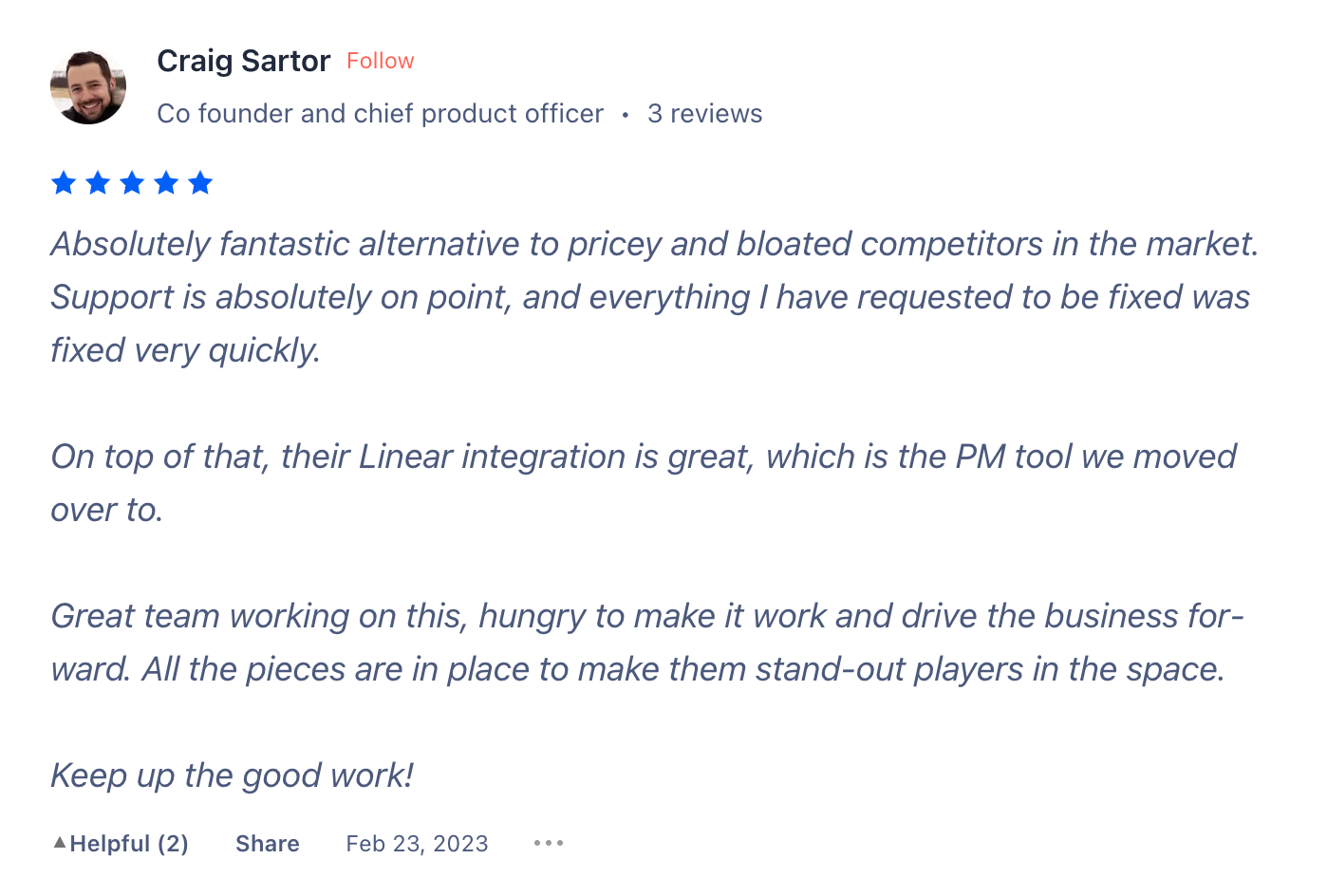Click the second star in the rating
This screenshot has height=896, width=1327.
(x=97, y=182)
